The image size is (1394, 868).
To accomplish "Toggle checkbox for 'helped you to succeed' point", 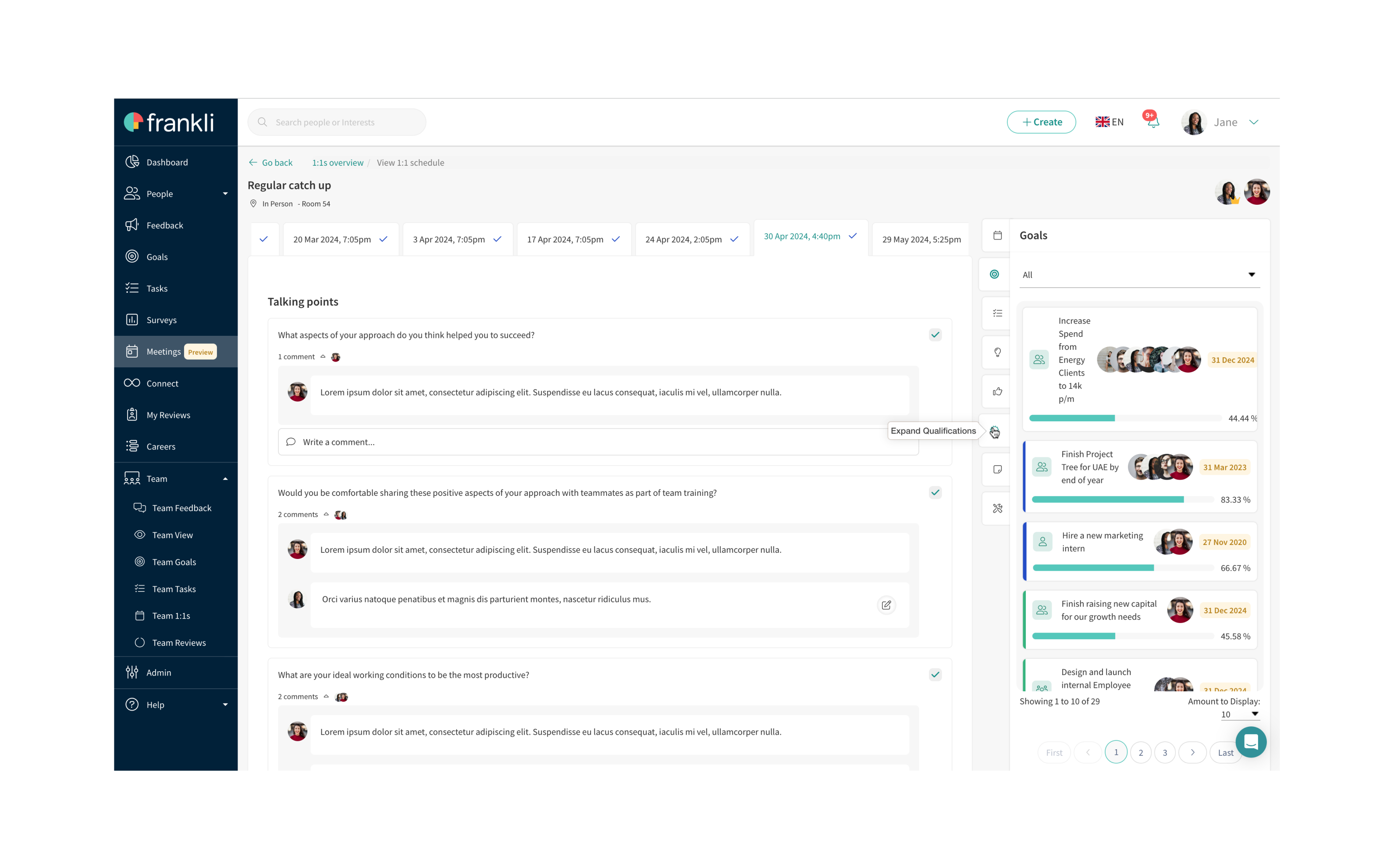I will pyautogui.click(x=935, y=335).
